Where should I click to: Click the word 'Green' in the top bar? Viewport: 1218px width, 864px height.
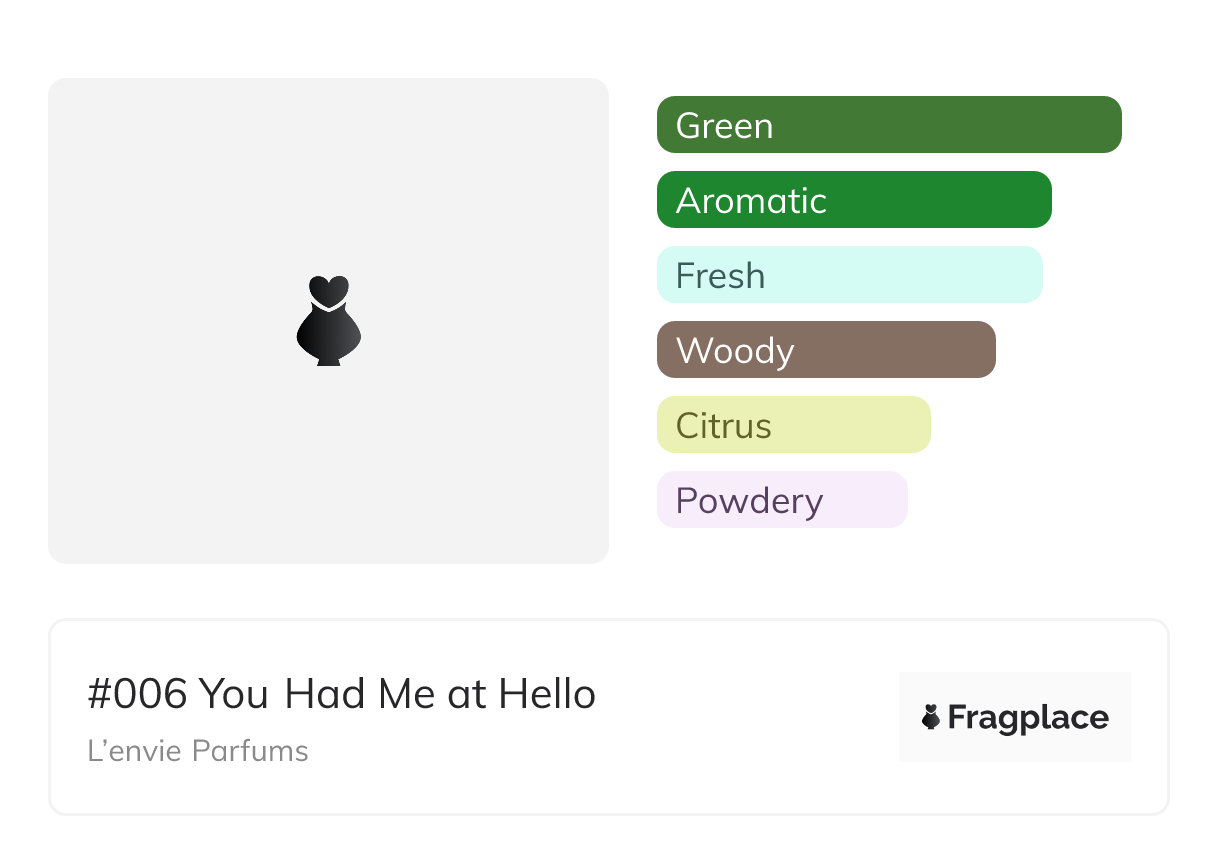(x=724, y=126)
